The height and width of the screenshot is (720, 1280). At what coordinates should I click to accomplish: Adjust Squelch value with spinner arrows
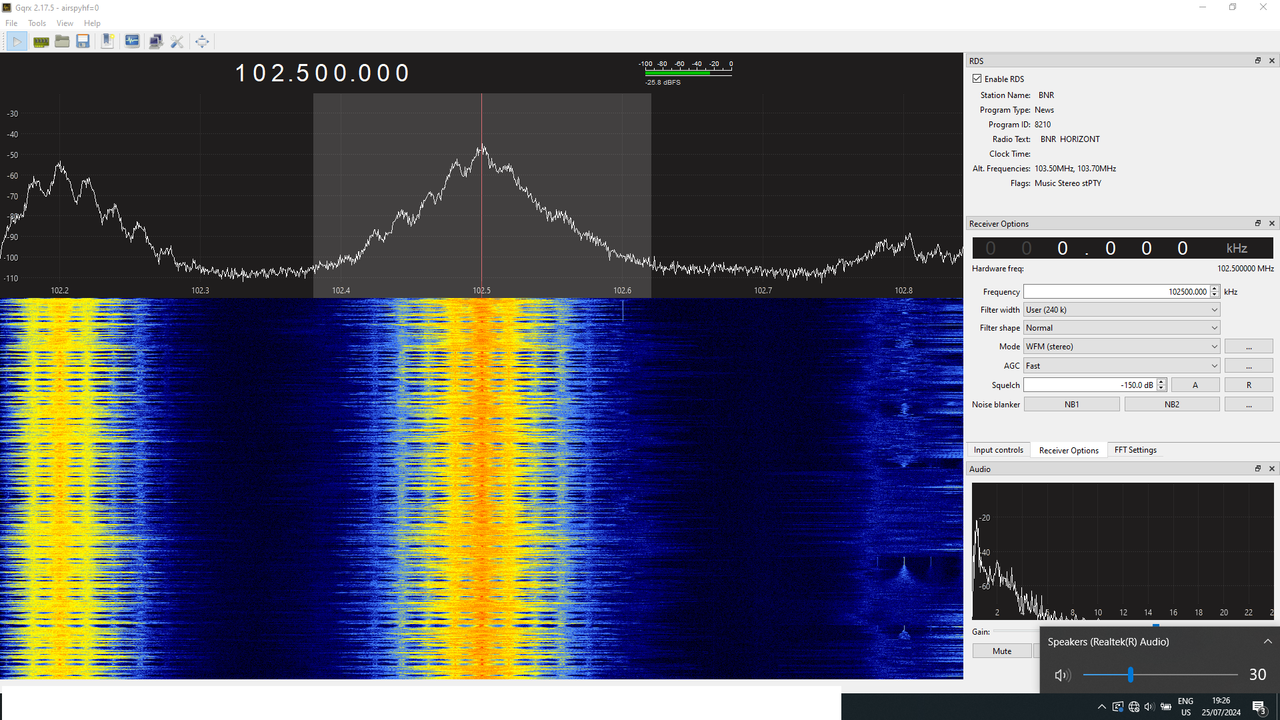tap(1161, 385)
